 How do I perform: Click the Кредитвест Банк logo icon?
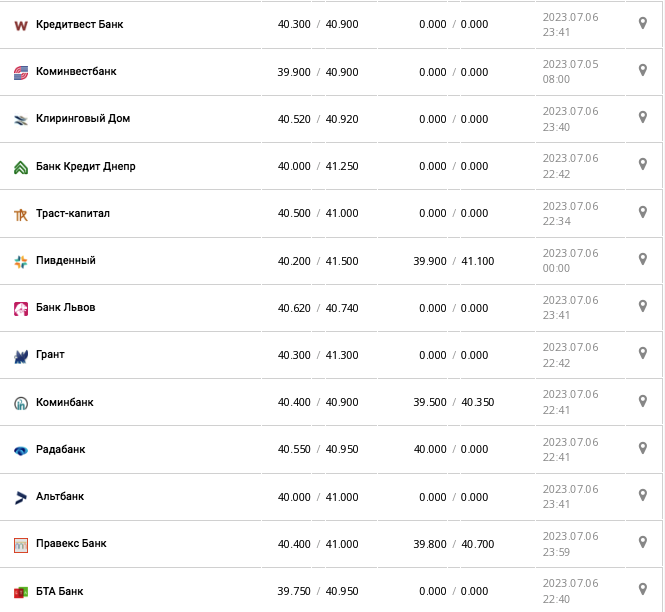[x=21, y=25]
